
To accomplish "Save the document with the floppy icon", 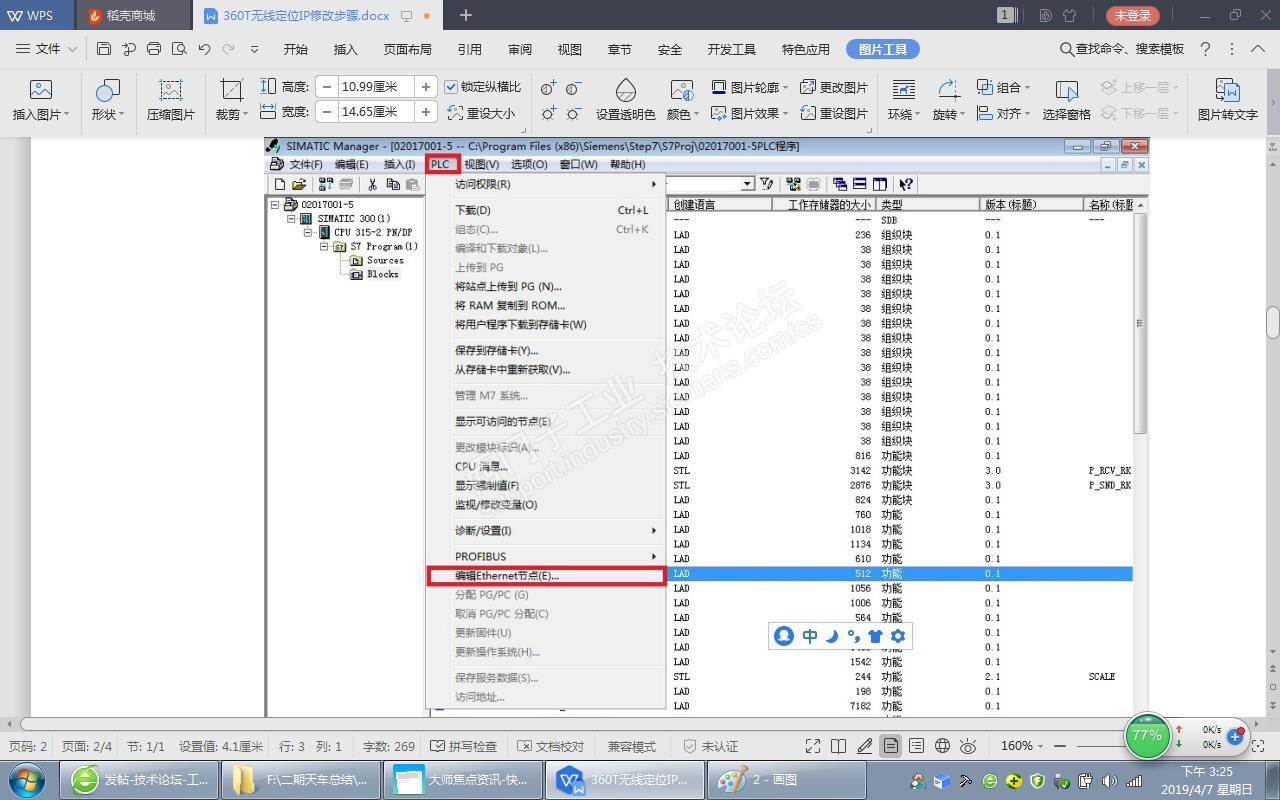I will point(104,49).
